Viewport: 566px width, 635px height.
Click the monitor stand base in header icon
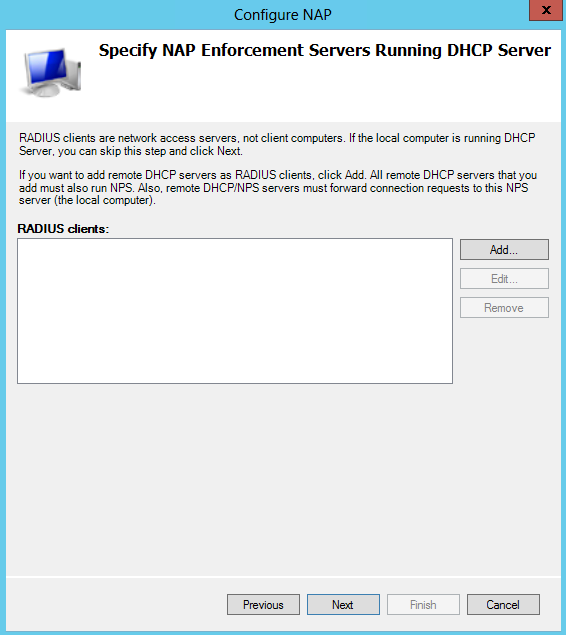pyautogui.click(x=43, y=92)
